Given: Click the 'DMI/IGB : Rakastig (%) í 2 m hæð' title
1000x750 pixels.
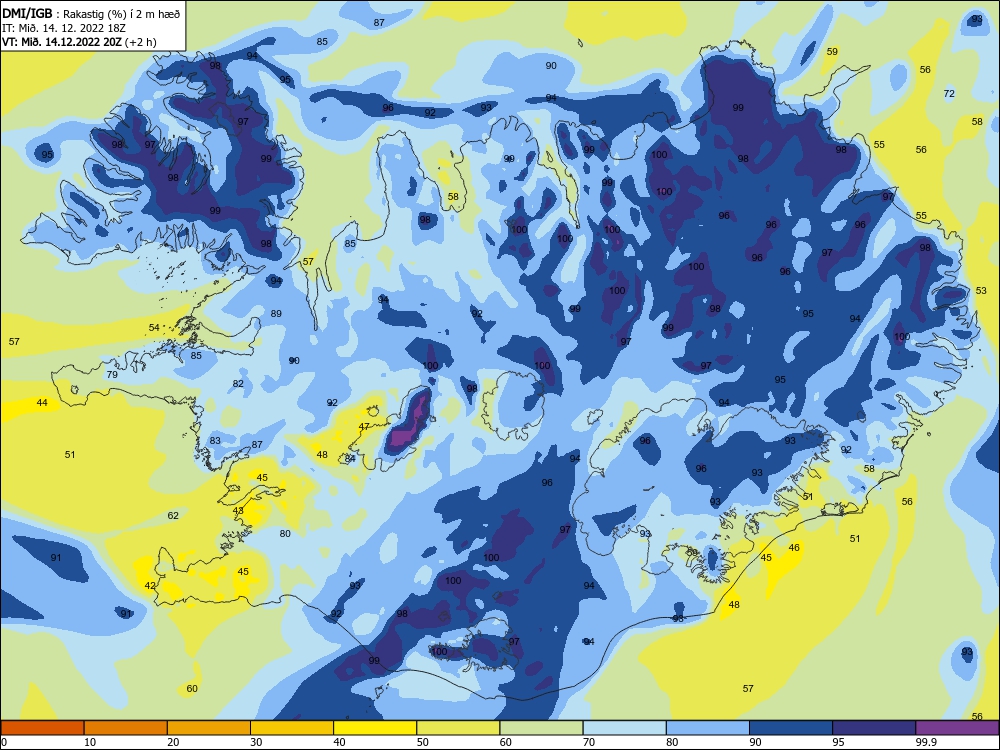Looking at the screenshot, I should [92, 13].
